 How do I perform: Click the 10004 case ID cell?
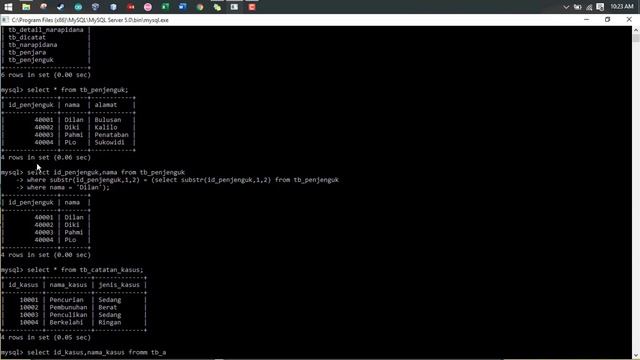pos(29,322)
